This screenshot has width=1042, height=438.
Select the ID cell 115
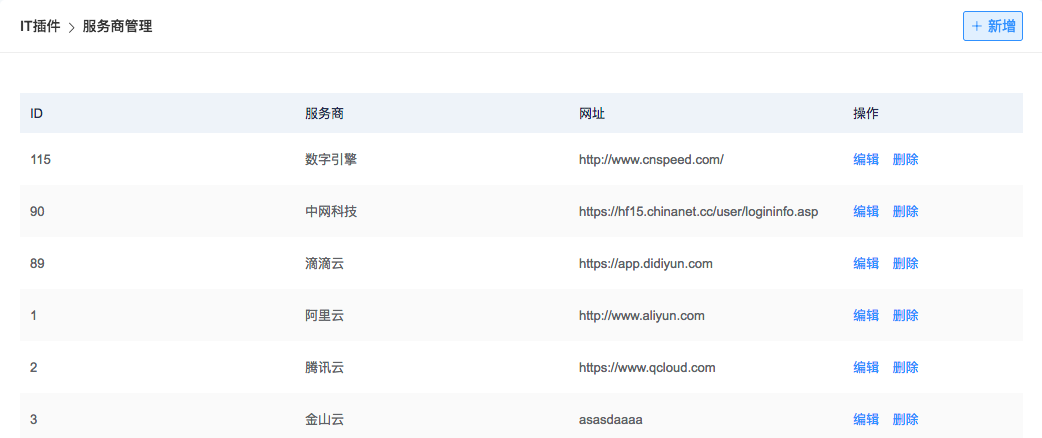click(x=39, y=160)
